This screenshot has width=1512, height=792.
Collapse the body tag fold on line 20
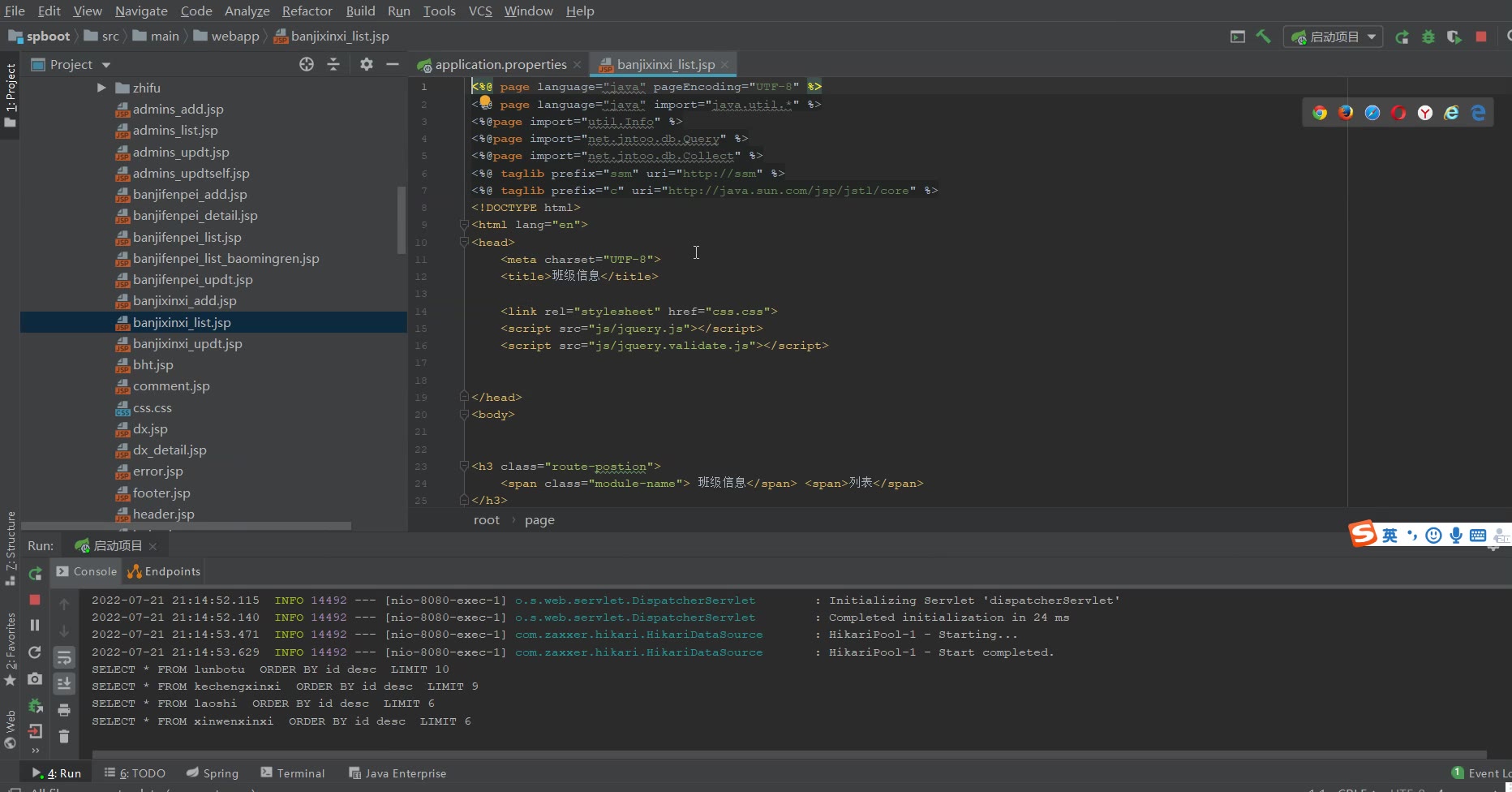tap(464, 414)
